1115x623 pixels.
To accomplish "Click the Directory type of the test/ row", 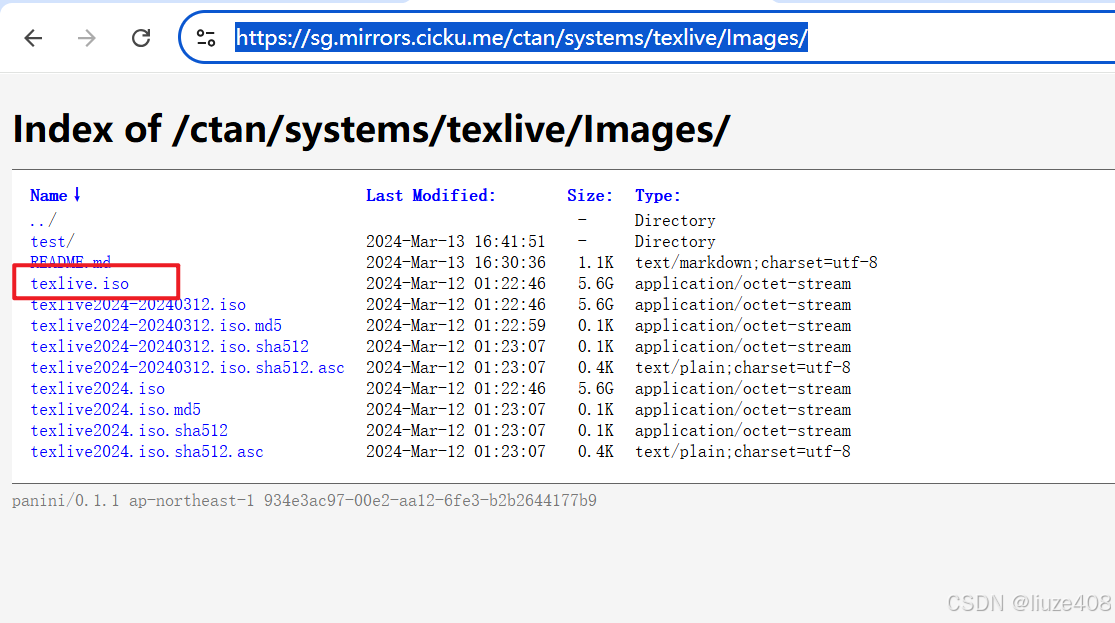I will (675, 242).
